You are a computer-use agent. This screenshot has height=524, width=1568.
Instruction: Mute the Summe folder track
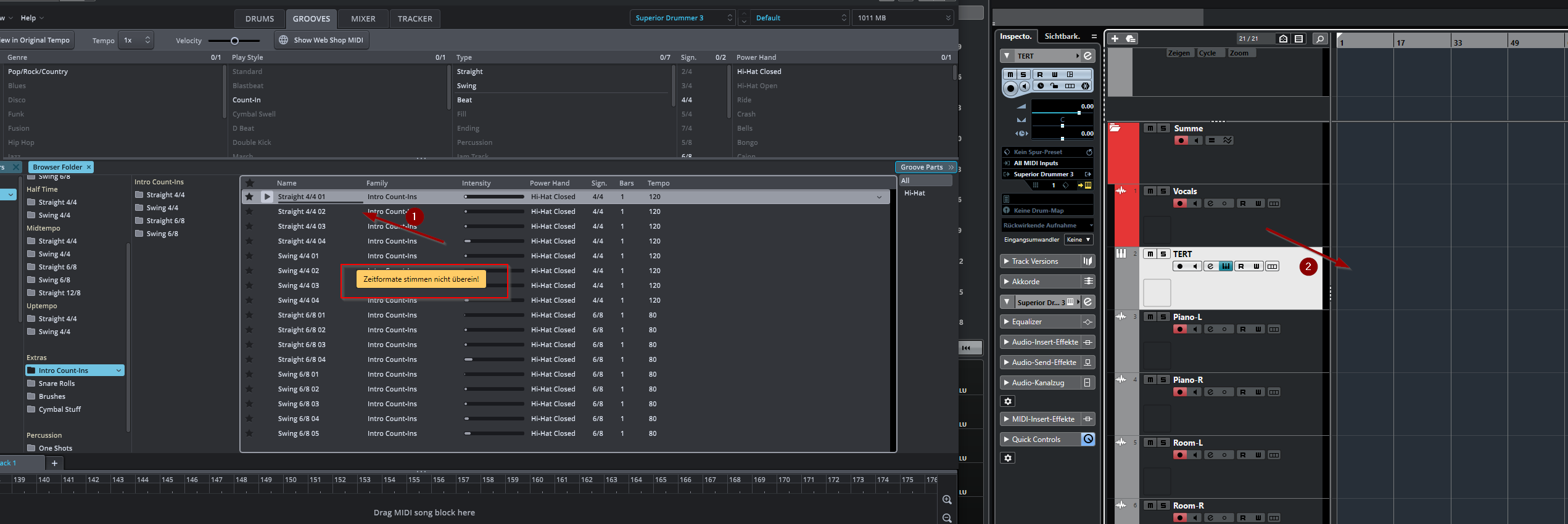1150,128
